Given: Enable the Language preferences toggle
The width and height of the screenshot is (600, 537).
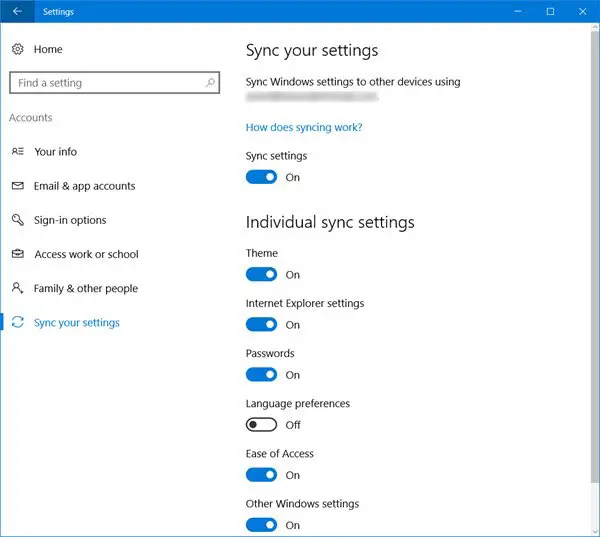Looking at the screenshot, I should [x=261, y=425].
